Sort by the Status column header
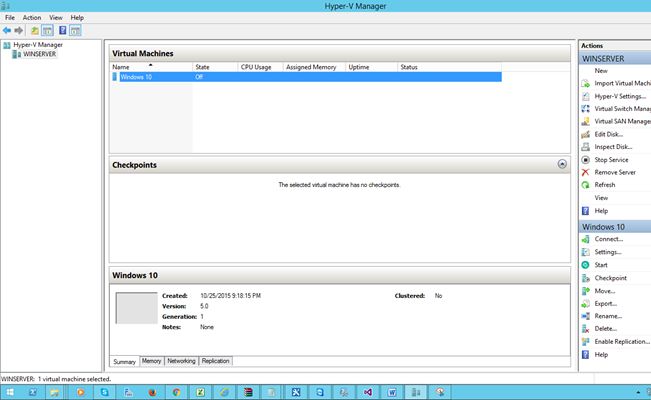 coord(449,67)
